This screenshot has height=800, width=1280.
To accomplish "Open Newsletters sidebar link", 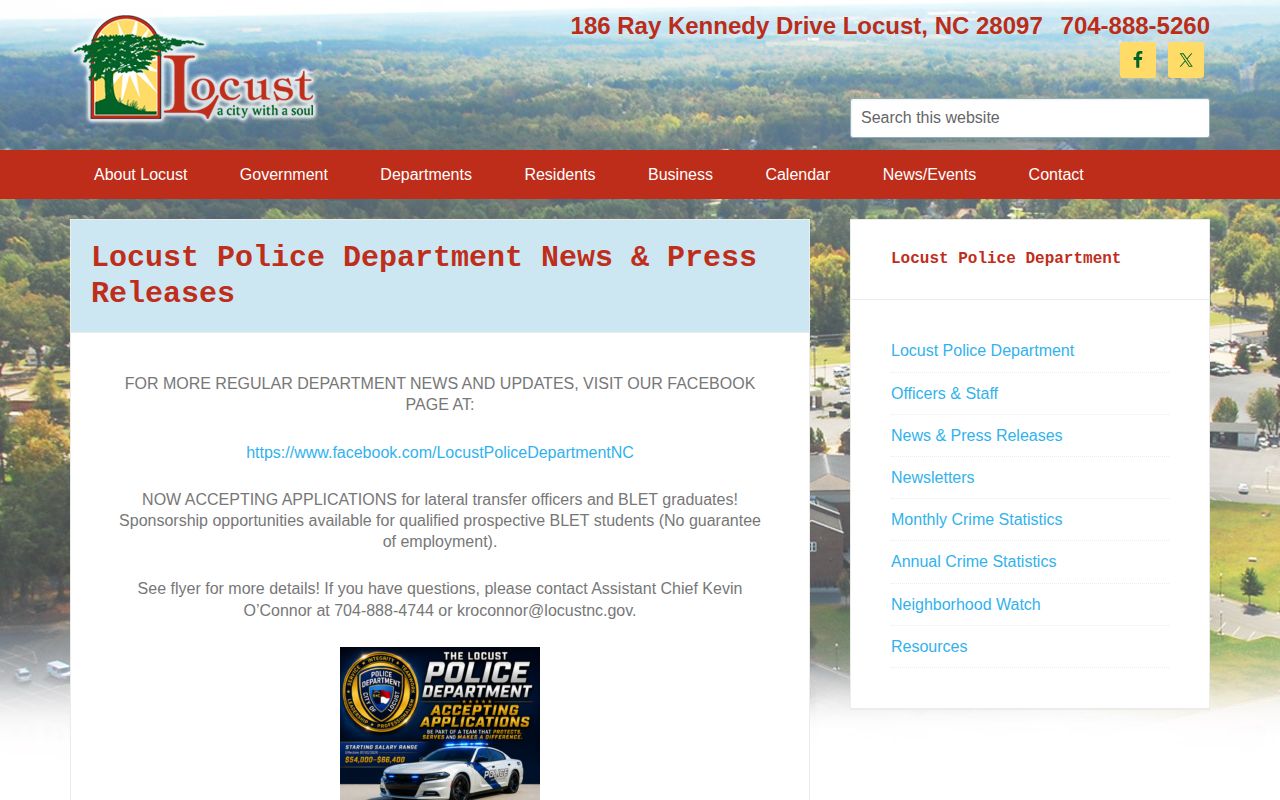I will click(x=933, y=477).
